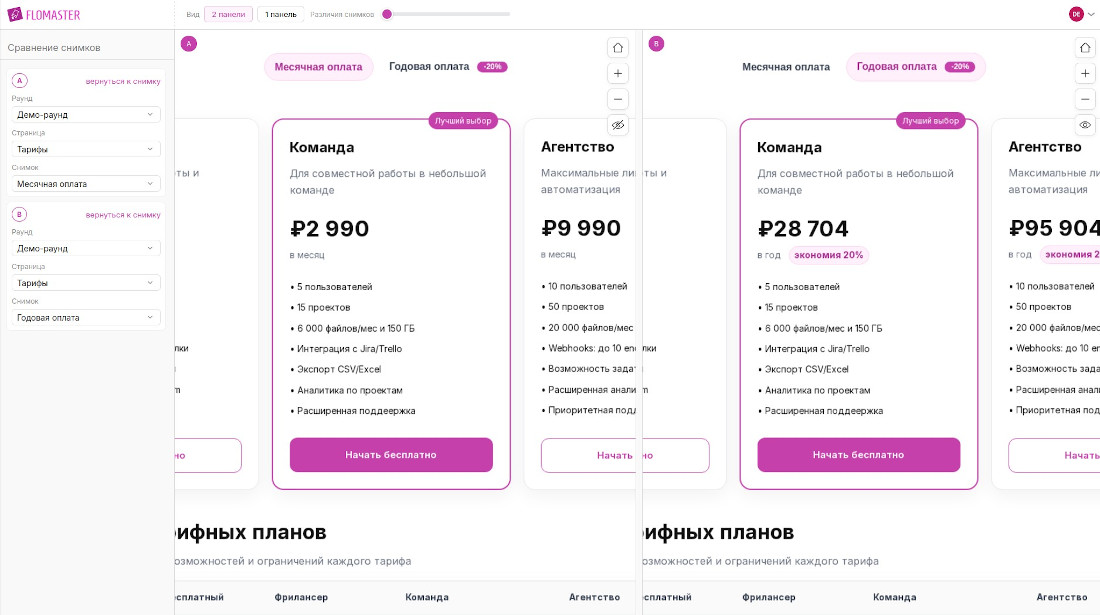1100x615 pixels.
Task: Click «Начать бесплатно» on Команда card in panel A
Action: click(391, 455)
